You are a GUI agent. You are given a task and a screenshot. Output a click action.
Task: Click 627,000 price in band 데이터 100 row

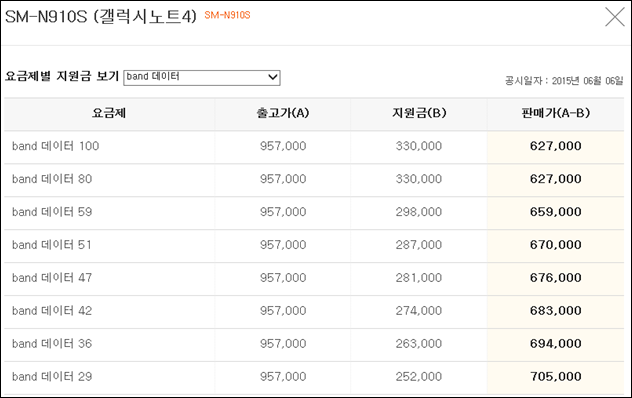pos(556,146)
